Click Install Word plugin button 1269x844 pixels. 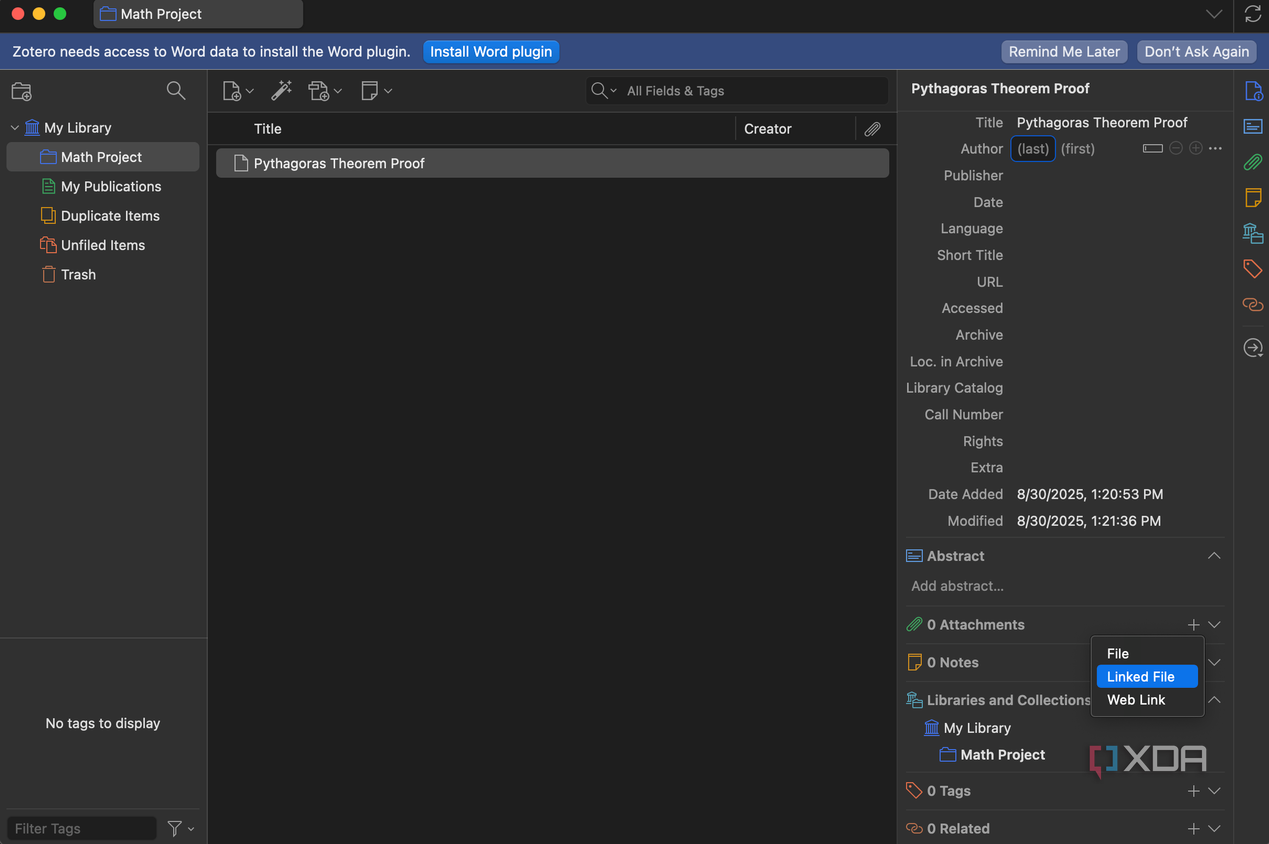(x=491, y=52)
